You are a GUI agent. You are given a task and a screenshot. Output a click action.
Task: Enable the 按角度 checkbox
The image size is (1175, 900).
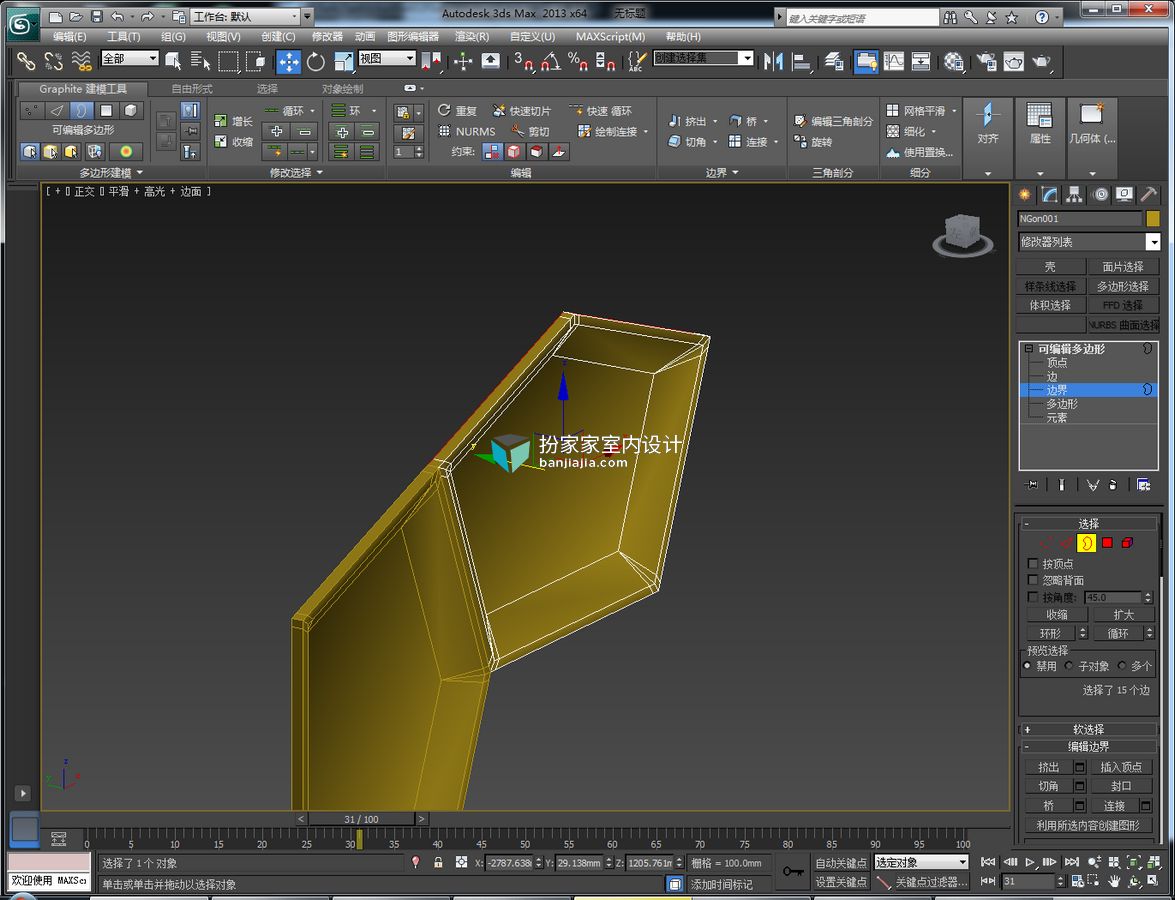click(x=1033, y=597)
